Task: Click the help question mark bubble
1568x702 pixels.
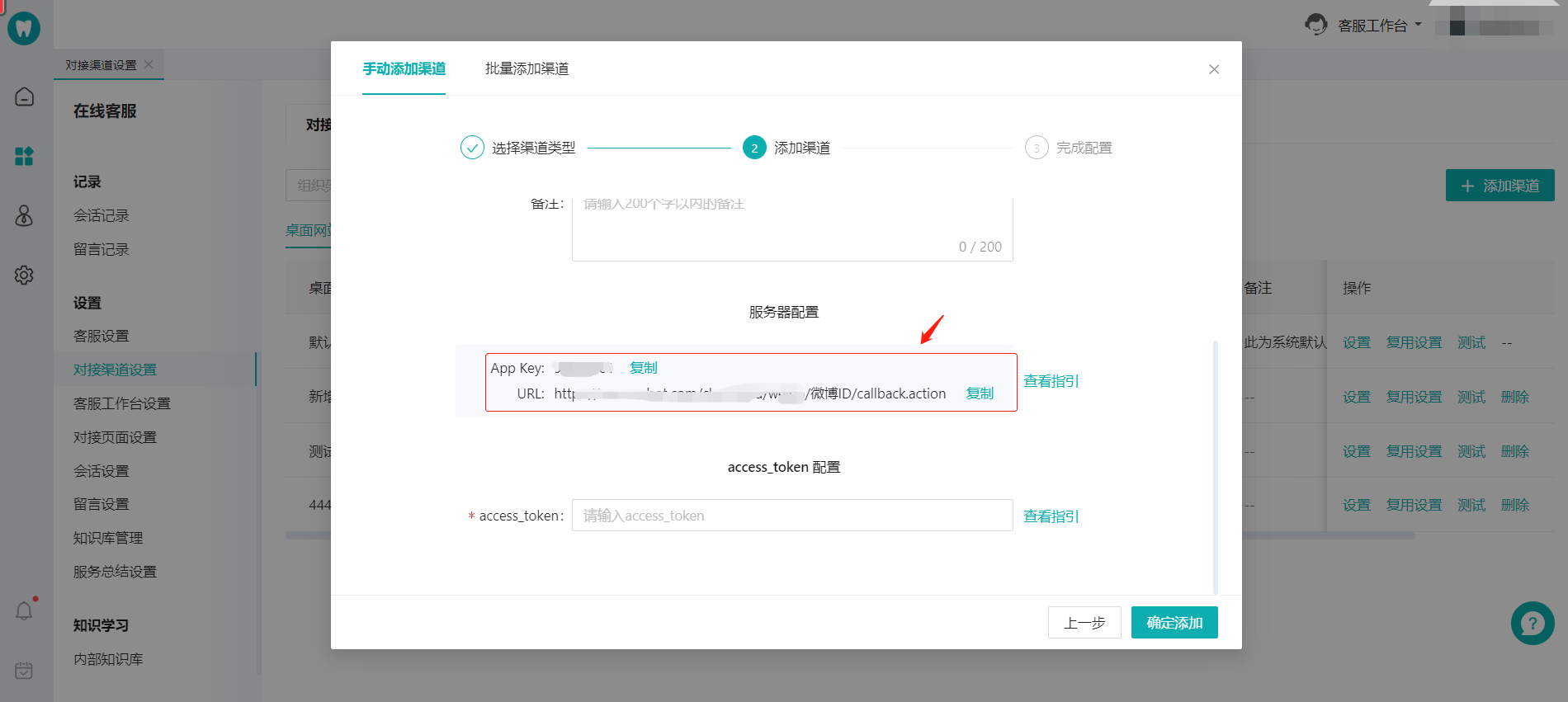Action: [1533, 623]
